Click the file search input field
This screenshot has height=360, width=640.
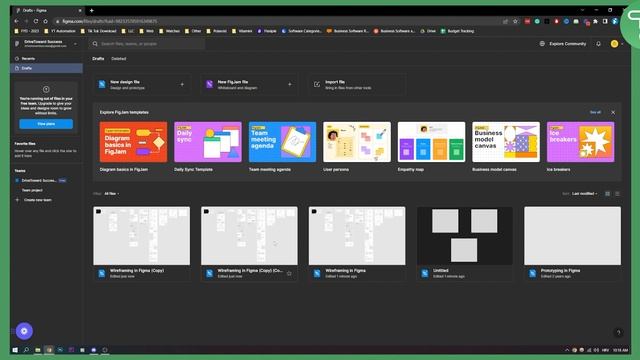(x=148, y=44)
